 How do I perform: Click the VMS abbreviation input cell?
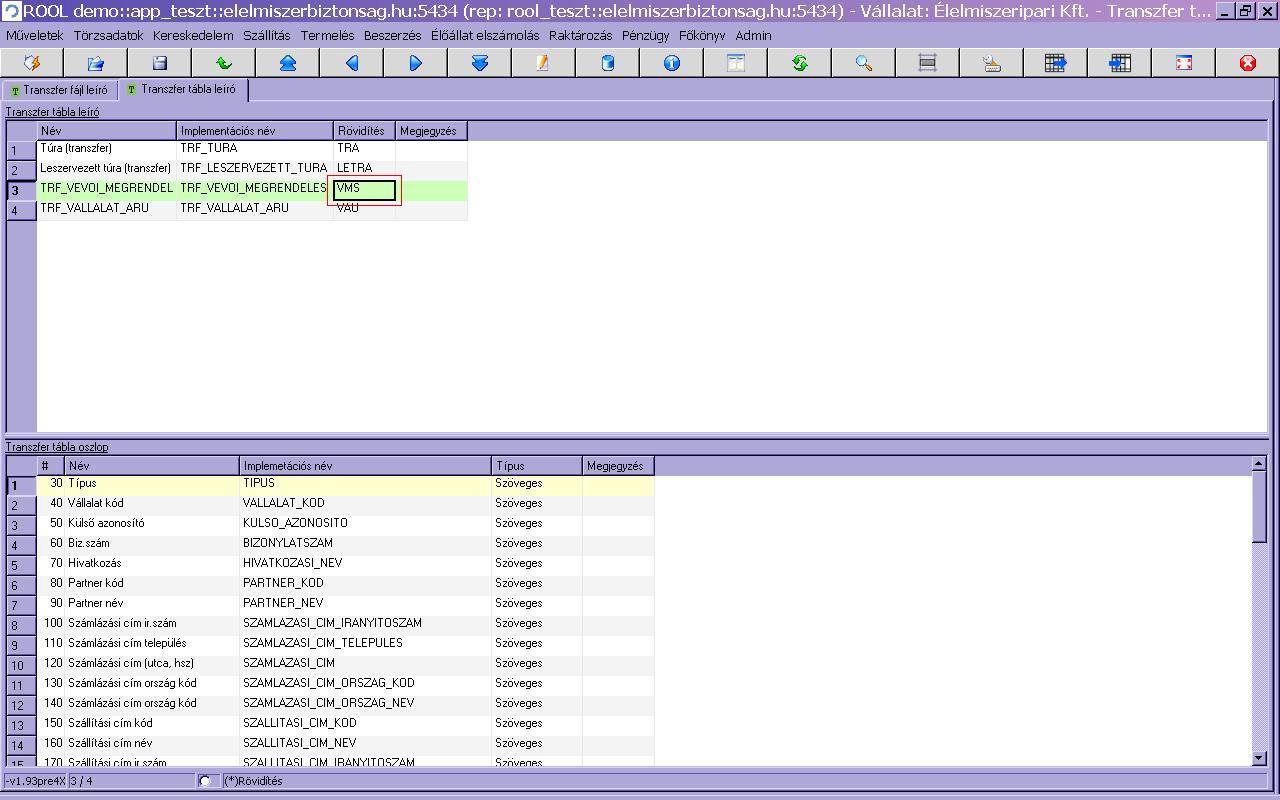[365, 189]
